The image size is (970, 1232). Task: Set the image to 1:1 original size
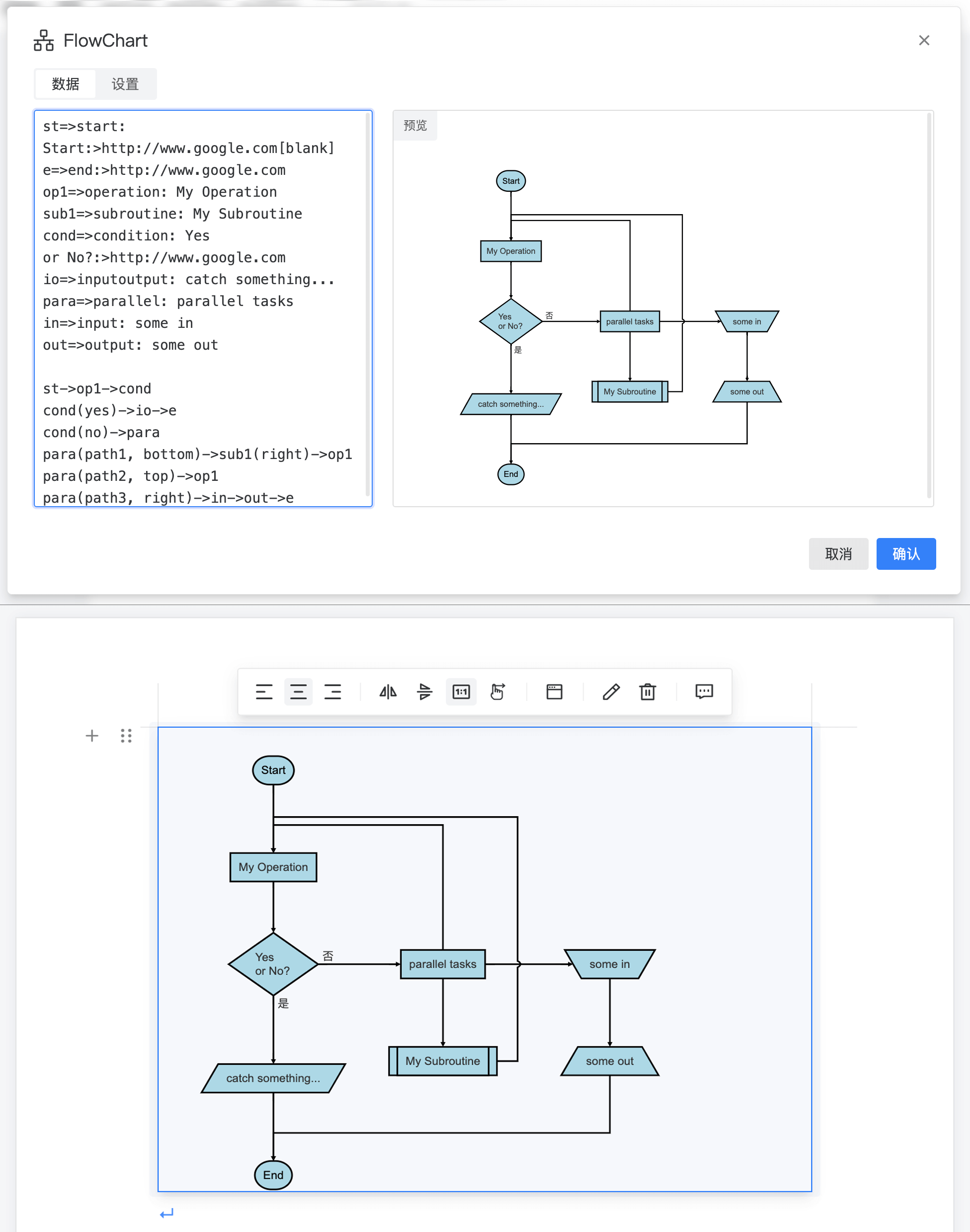[461, 692]
